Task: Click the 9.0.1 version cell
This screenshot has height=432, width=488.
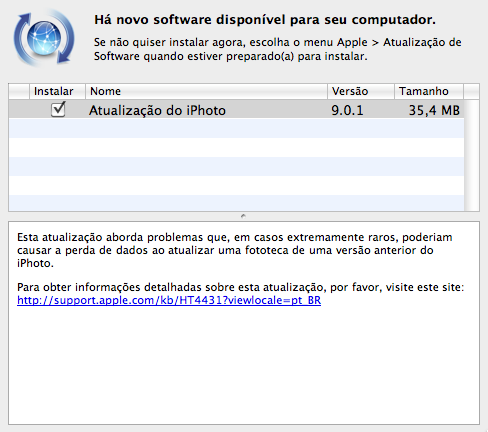Action: coord(347,110)
